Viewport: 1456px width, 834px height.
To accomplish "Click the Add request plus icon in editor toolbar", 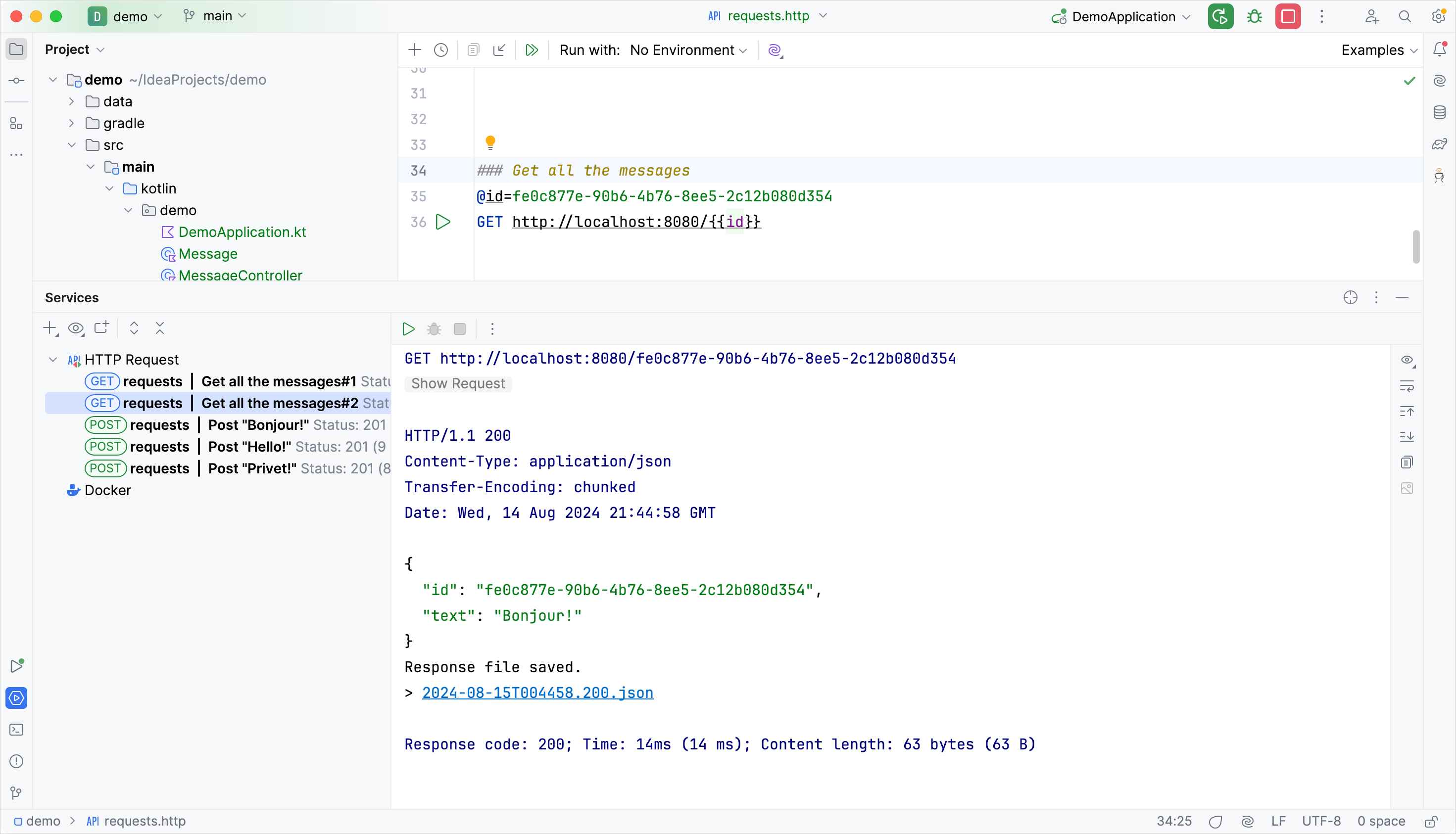I will tap(414, 50).
